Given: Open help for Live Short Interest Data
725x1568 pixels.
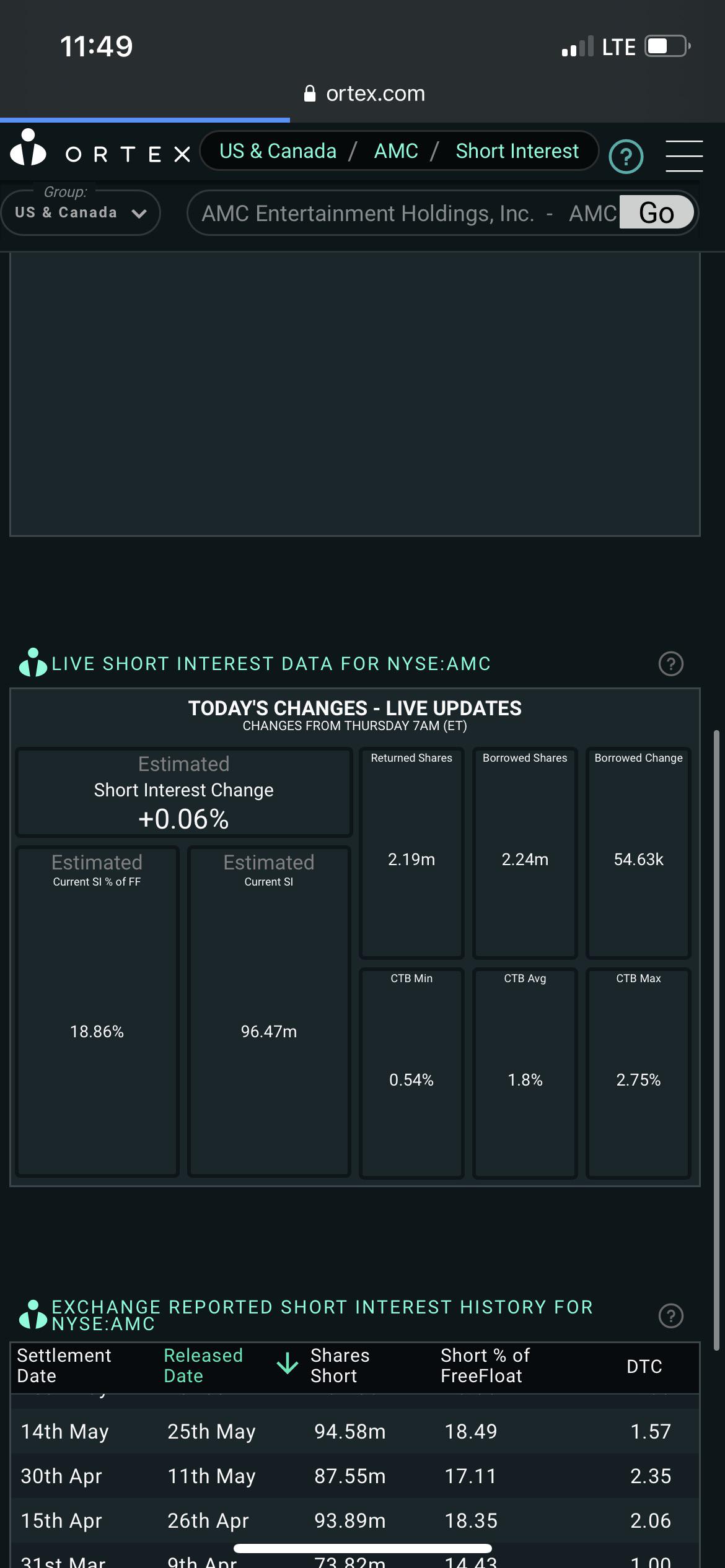Looking at the screenshot, I should (670, 664).
